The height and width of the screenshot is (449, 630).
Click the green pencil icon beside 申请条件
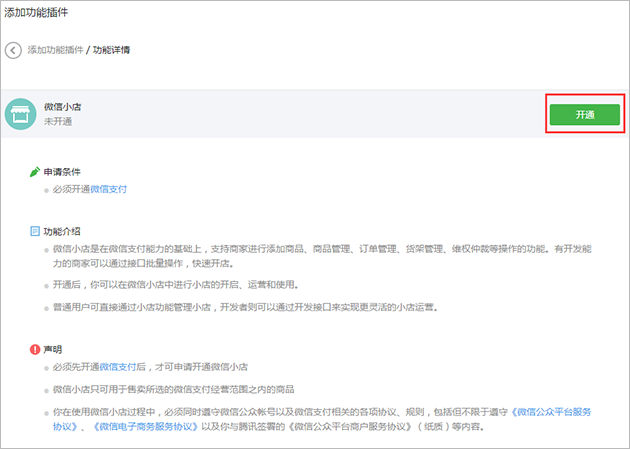pyautogui.click(x=35, y=172)
